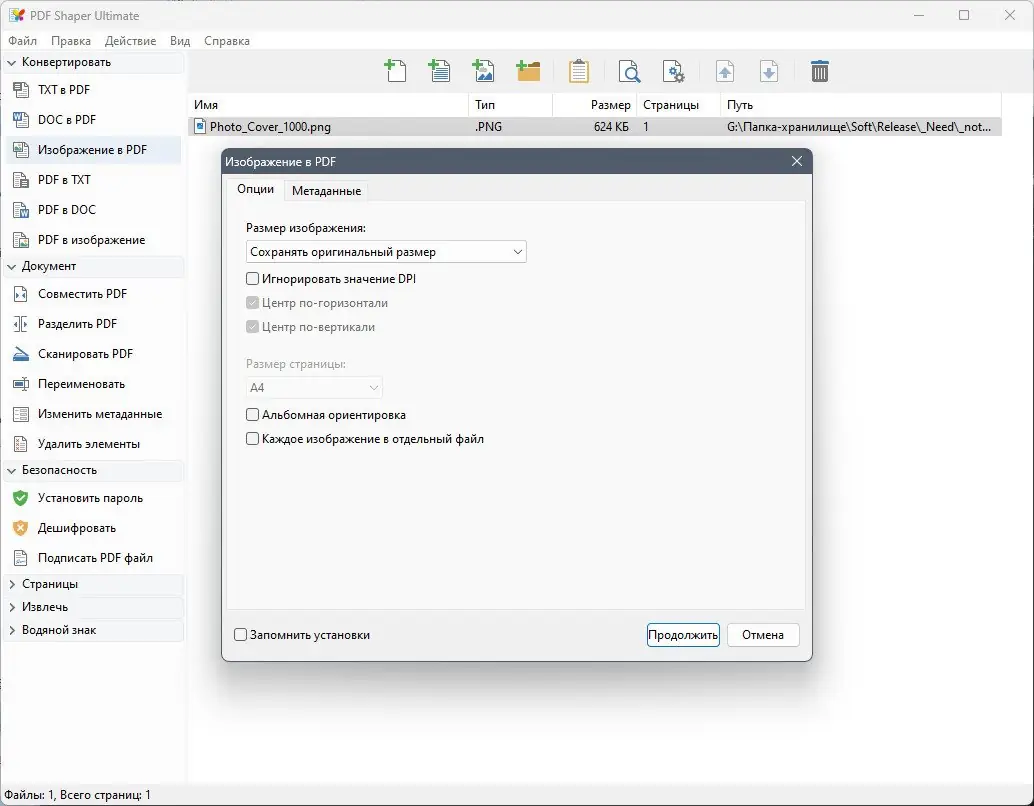The height and width of the screenshot is (806, 1034).
Task: Click the file path cell starting G:\Папка-хранилище
Action: pyautogui.click(x=859, y=127)
